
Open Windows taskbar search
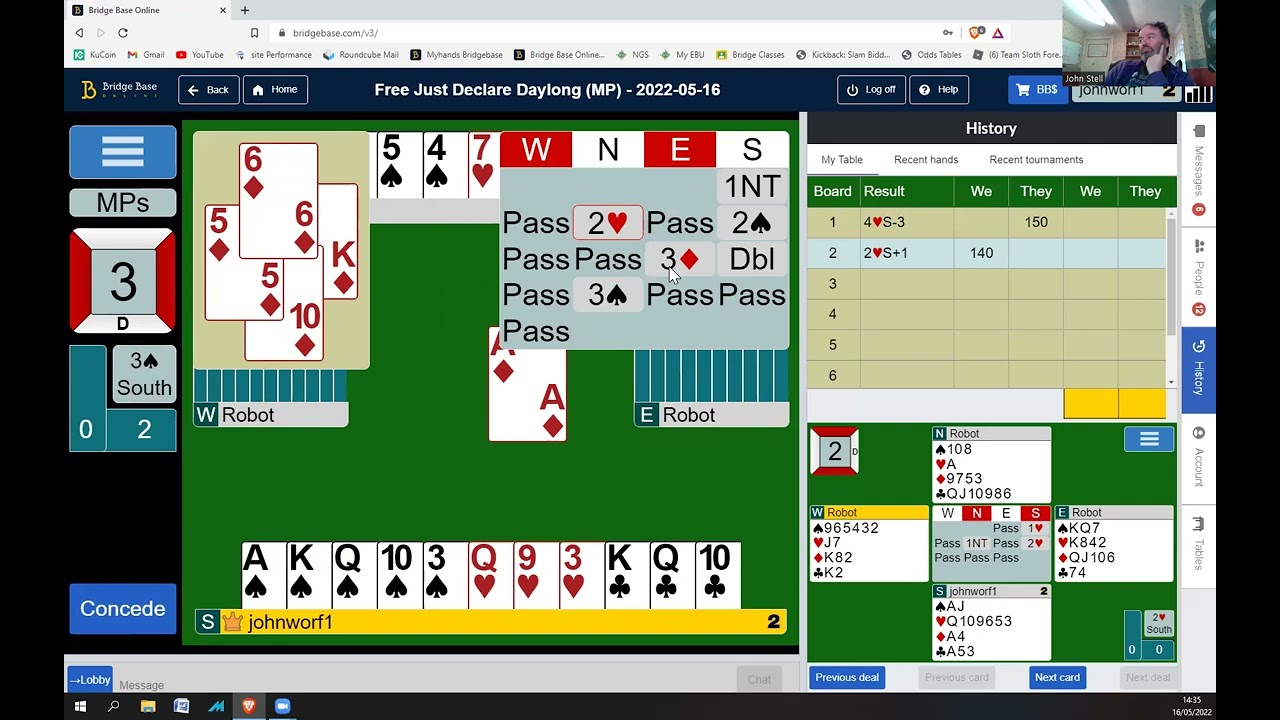click(114, 706)
